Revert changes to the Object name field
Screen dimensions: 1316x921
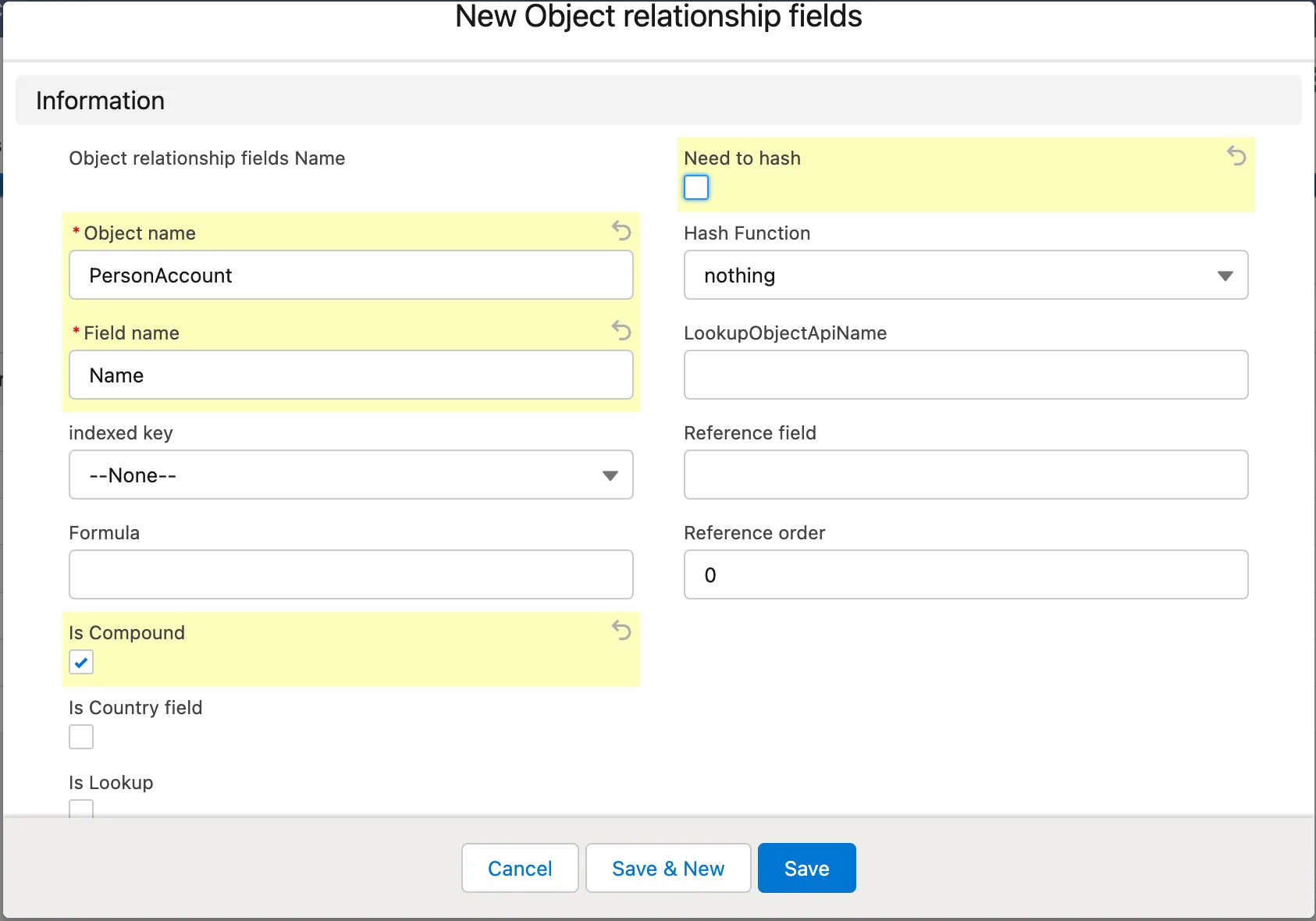pos(621,231)
